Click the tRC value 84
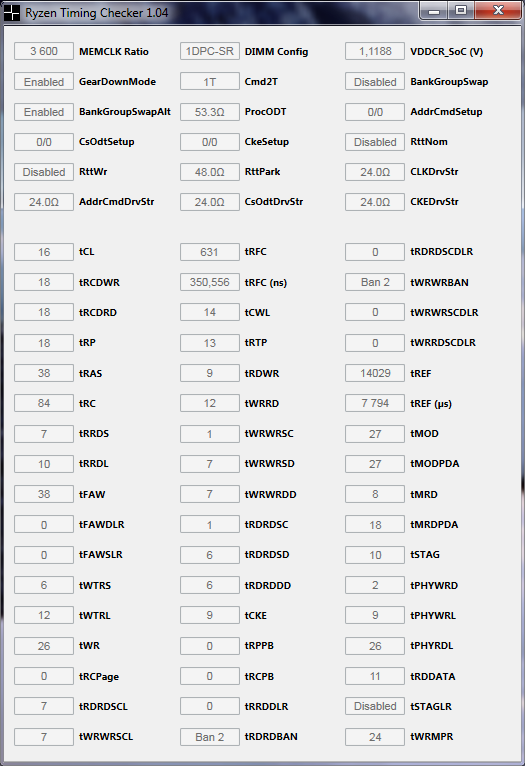The width and height of the screenshot is (525, 766). (44, 404)
